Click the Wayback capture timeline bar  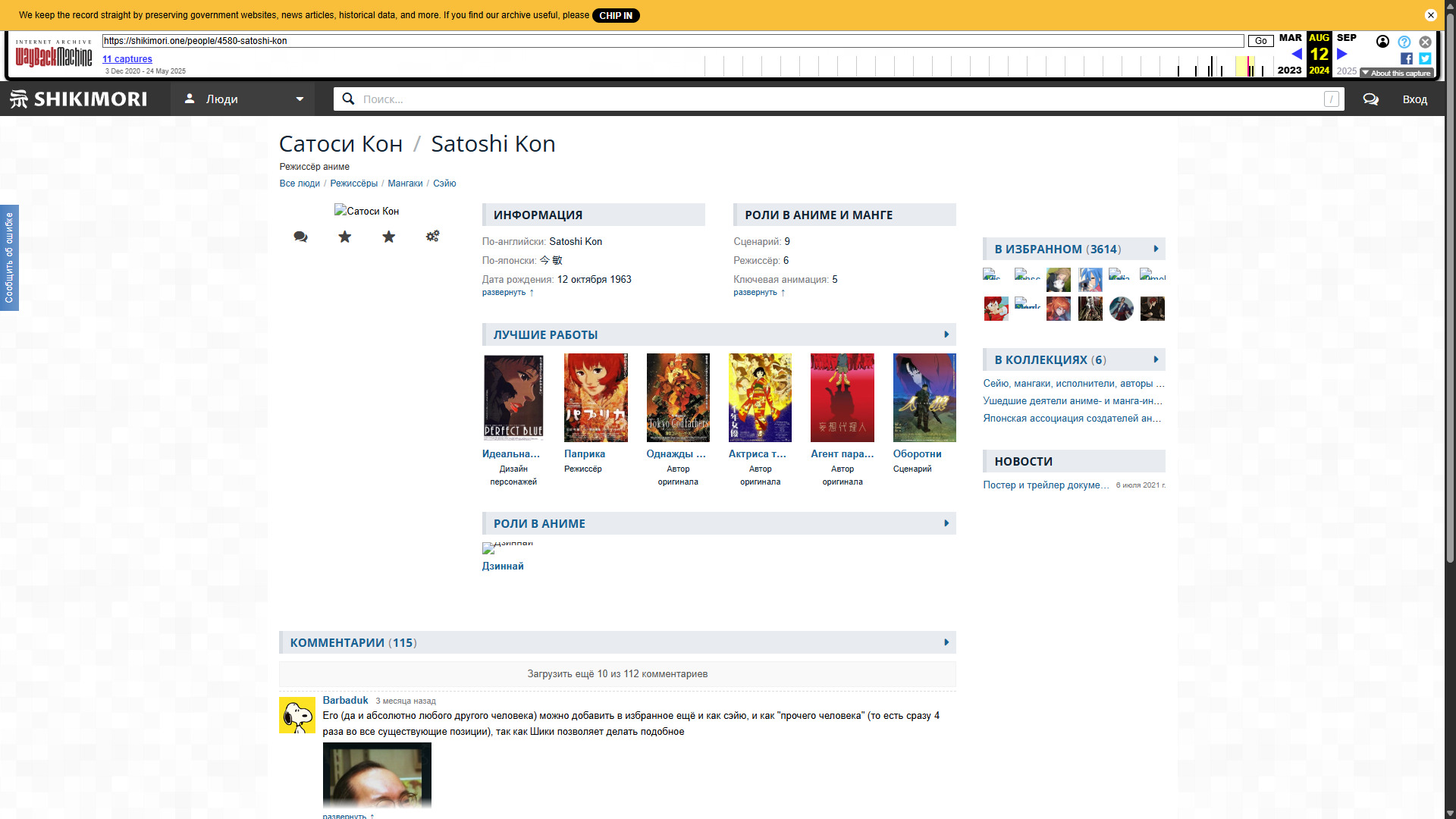986,67
